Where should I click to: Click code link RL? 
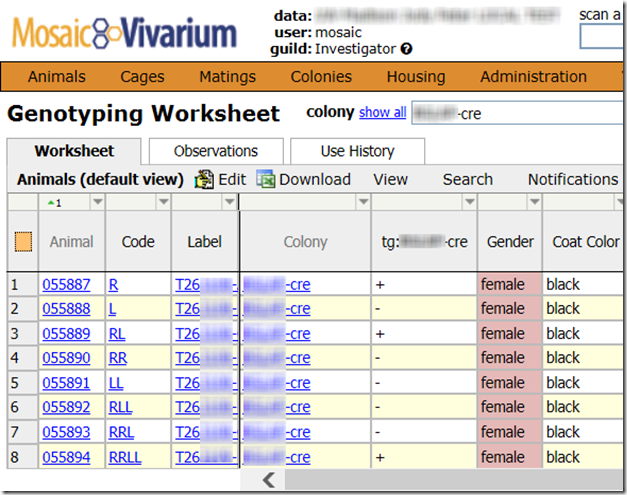[x=117, y=333]
